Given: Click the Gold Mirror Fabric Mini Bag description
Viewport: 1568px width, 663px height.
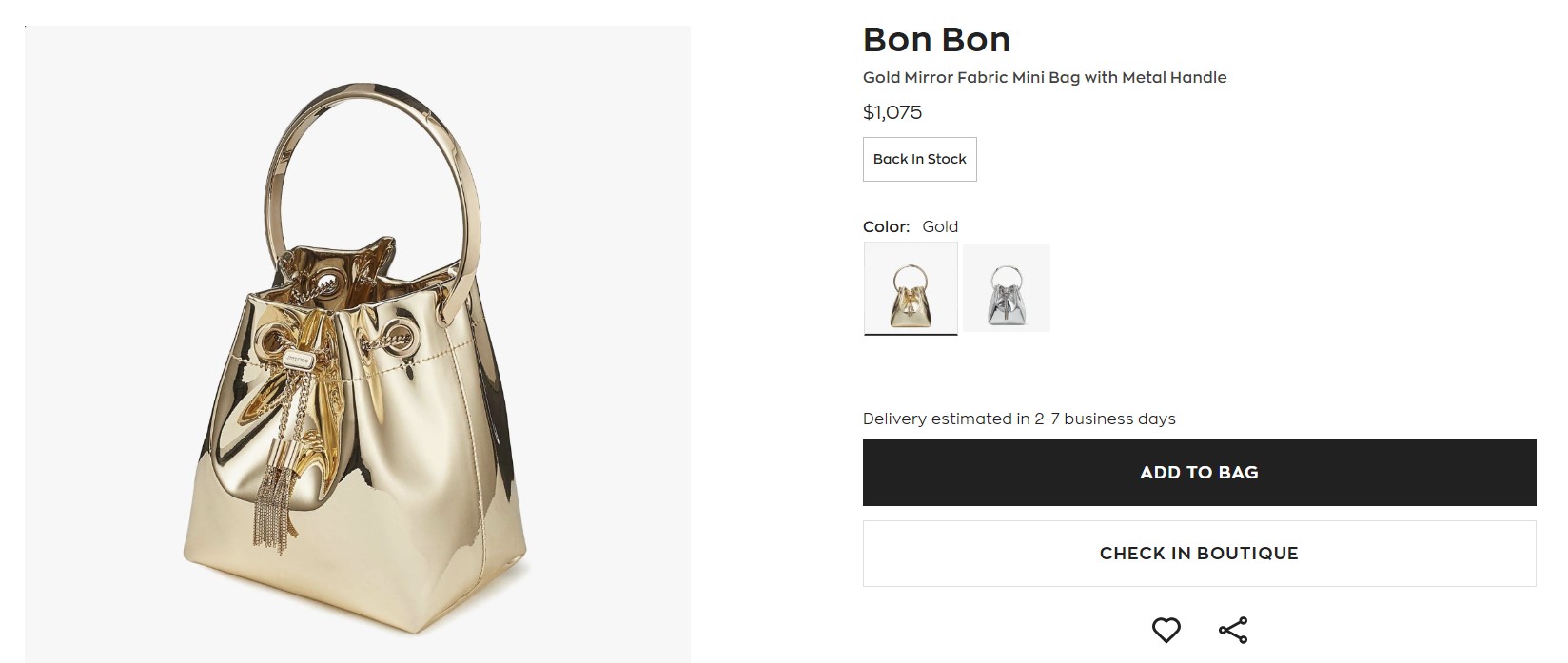Looking at the screenshot, I should point(1044,78).
